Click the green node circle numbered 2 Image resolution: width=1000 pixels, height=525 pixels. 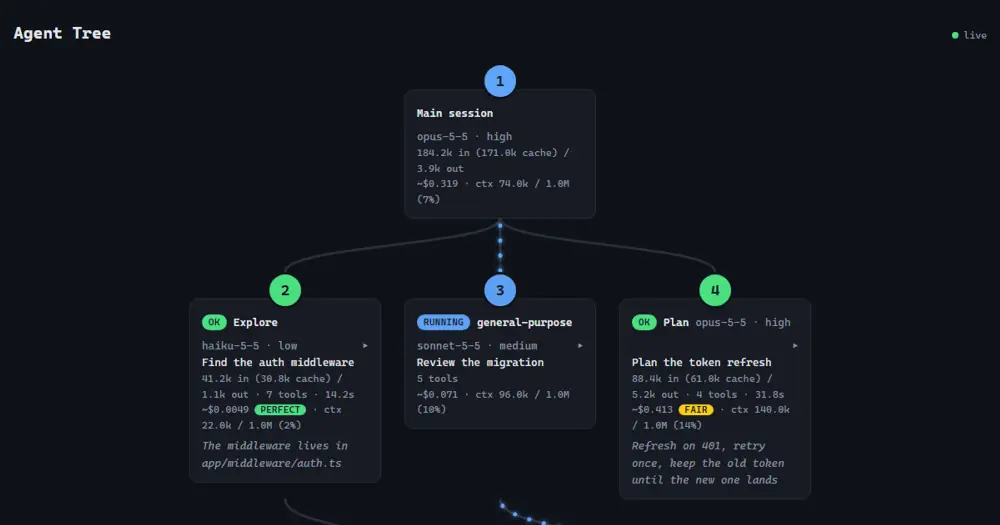(285, 290)
